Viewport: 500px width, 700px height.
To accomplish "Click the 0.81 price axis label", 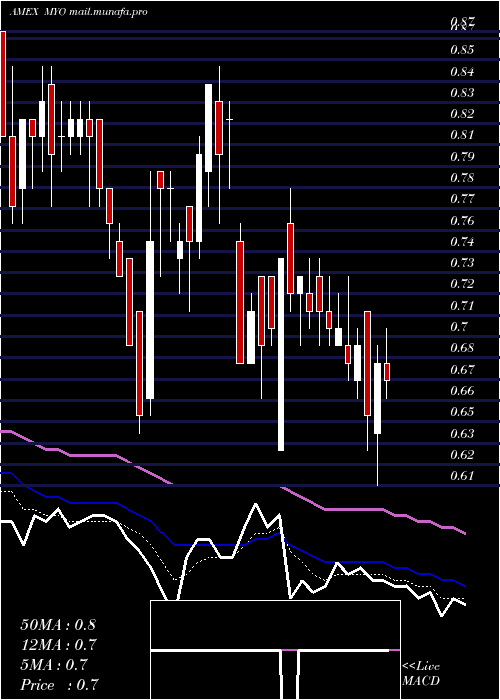I will (x=462, y=135).
